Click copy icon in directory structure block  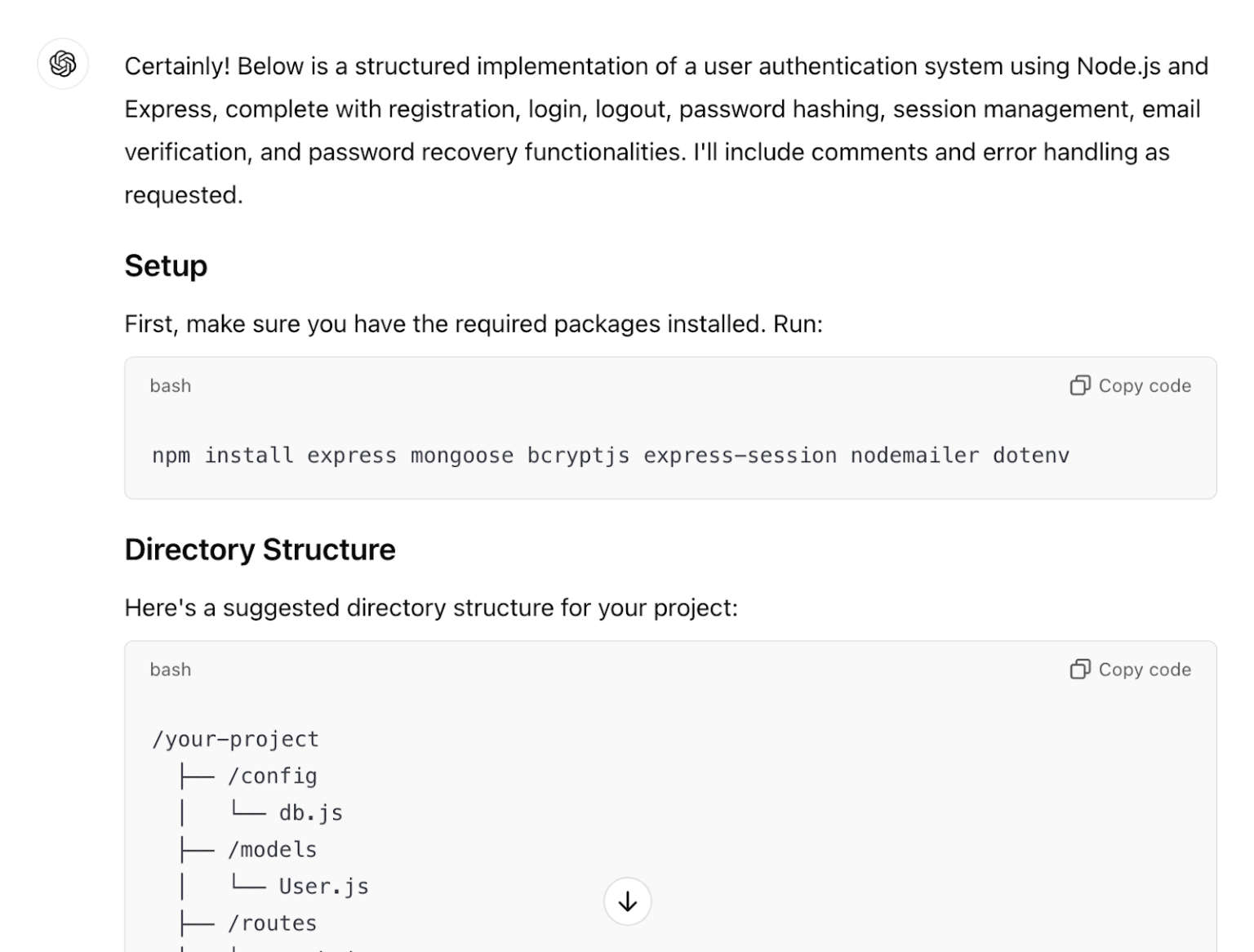point(1079,670)
